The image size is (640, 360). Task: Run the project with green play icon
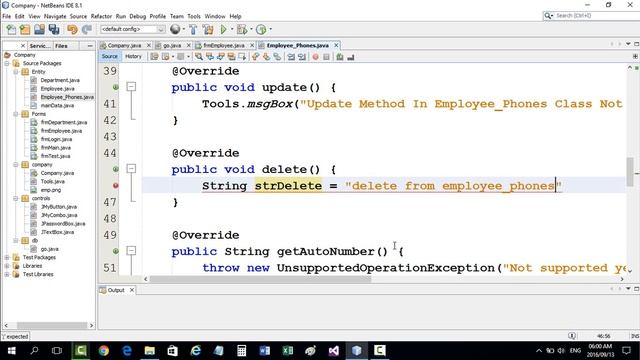click(223, 29)
